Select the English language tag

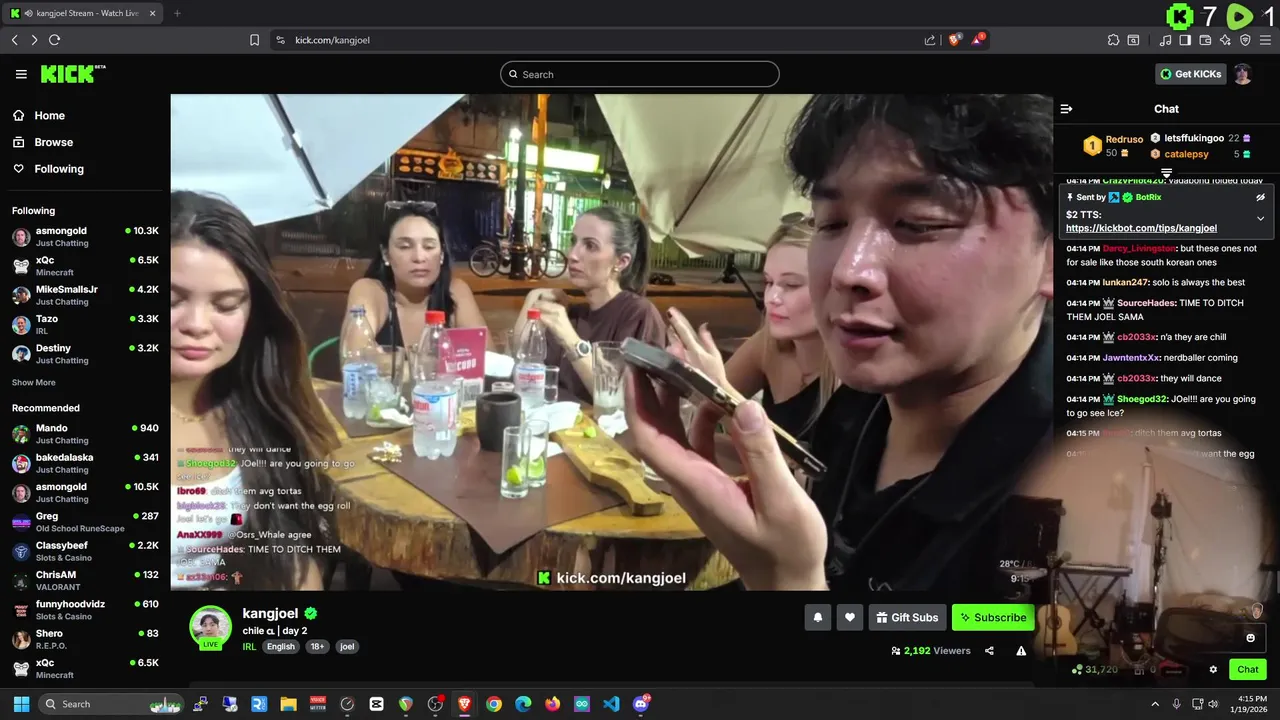[280, 647]
